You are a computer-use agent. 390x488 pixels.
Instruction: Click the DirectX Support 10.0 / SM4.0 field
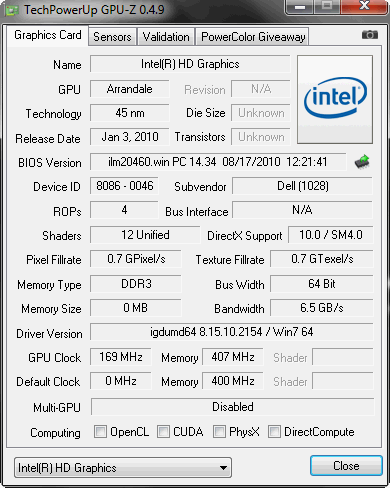[x=331, y=235]
